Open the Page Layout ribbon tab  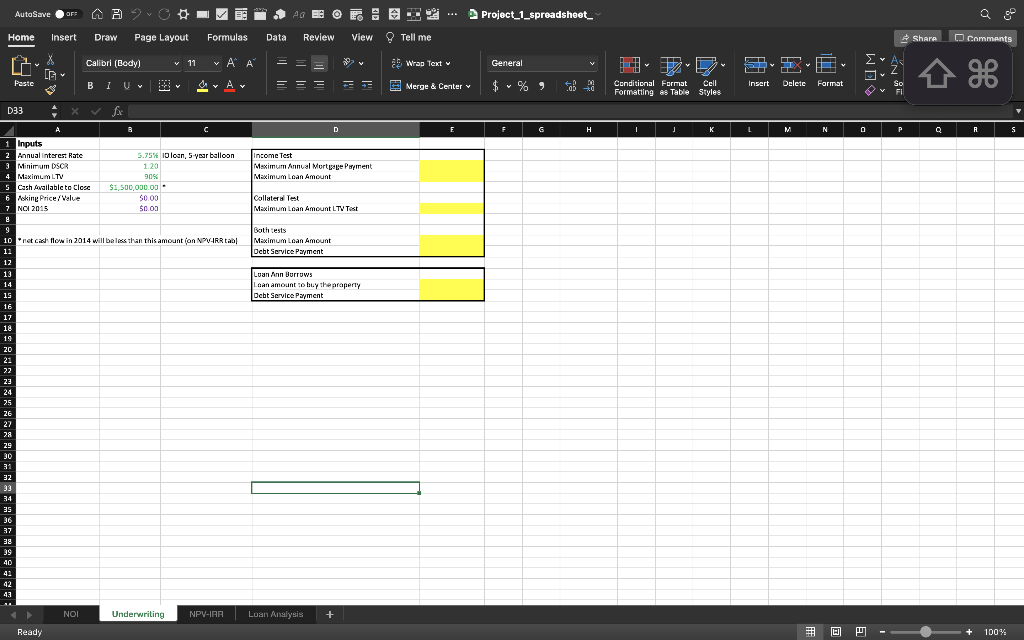[161, 37]
